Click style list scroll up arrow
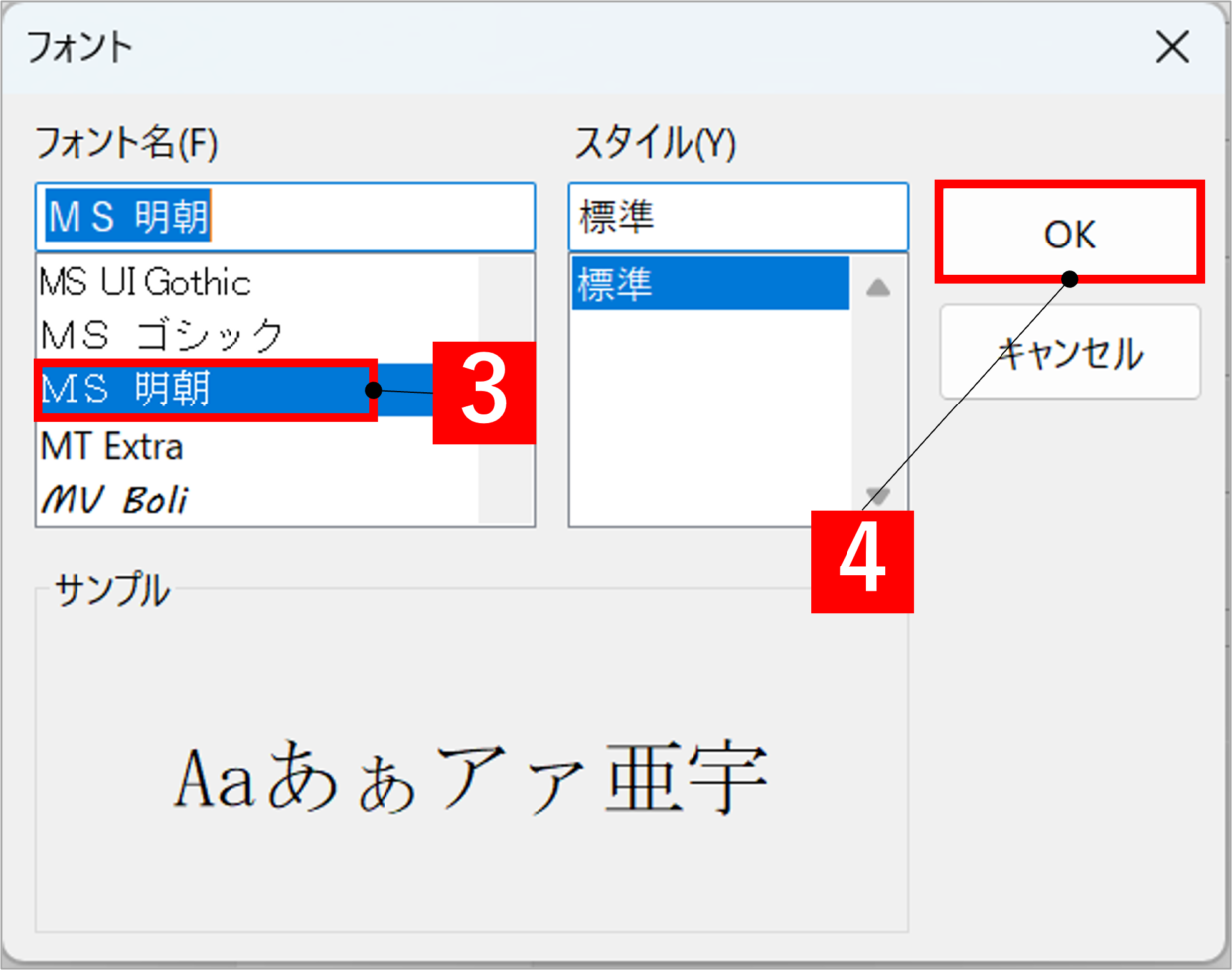 click(878, 288)
